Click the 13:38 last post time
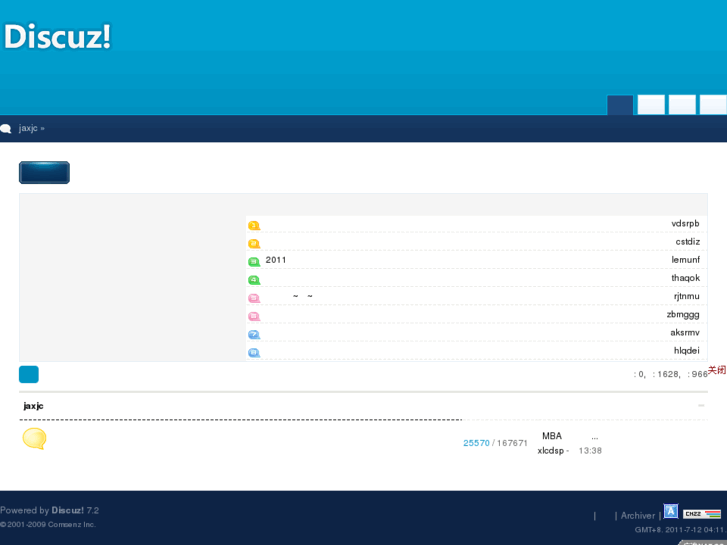Viewport: 727px width, 545px height. [x=590, y=451]
